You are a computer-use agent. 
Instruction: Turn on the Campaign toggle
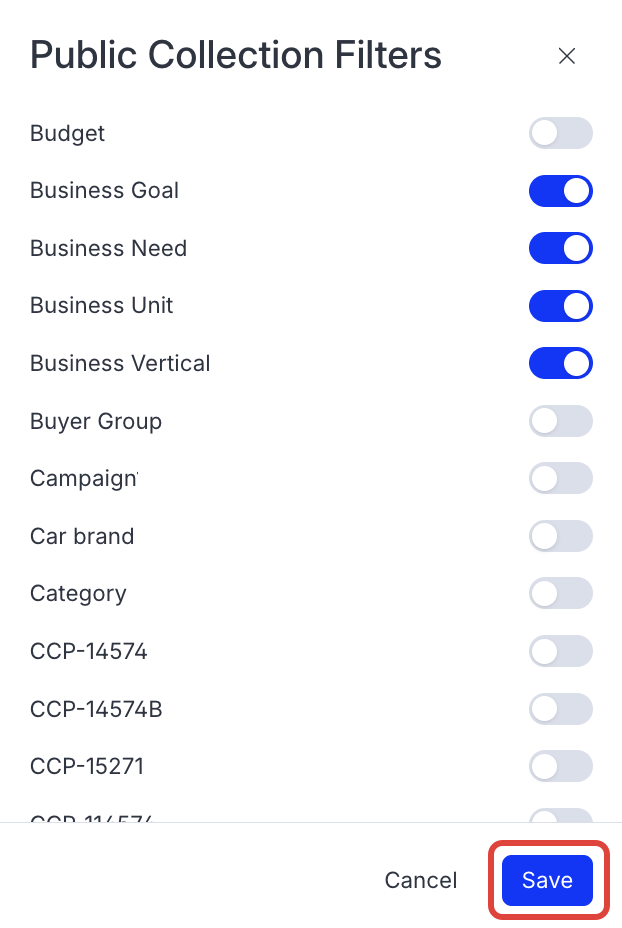click(560, 479)
